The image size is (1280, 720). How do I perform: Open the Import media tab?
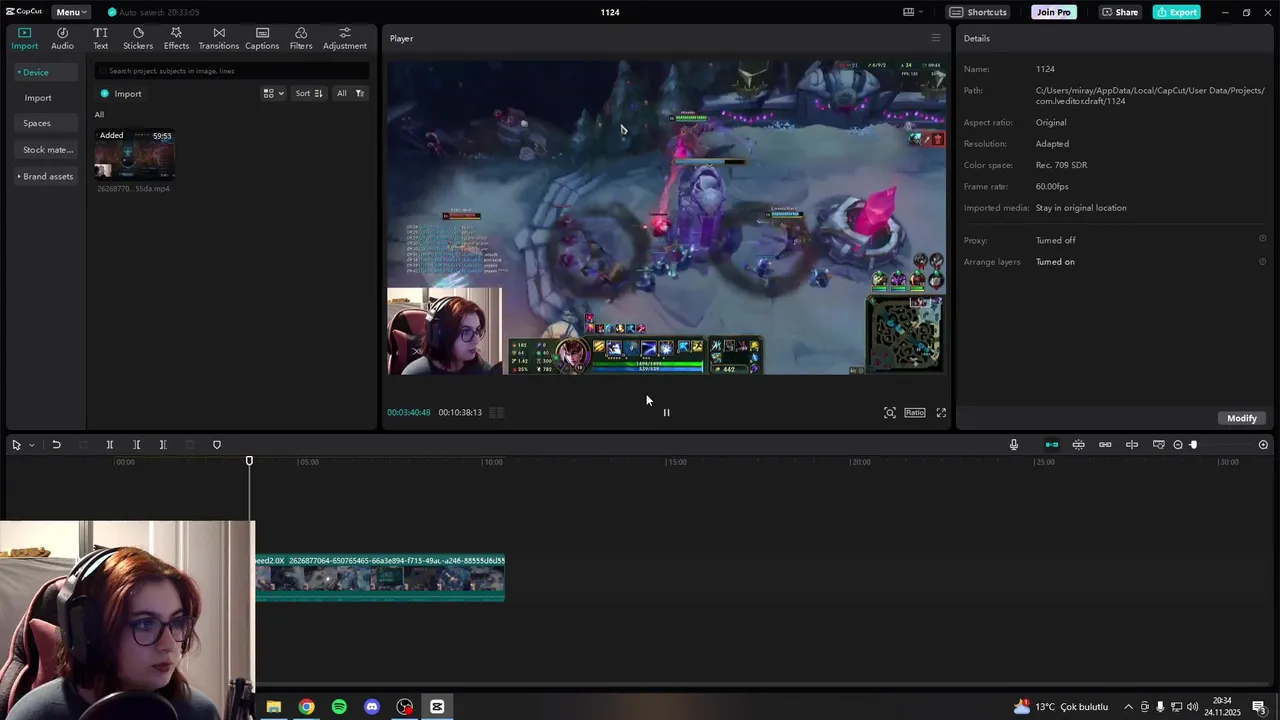[24, 39]
